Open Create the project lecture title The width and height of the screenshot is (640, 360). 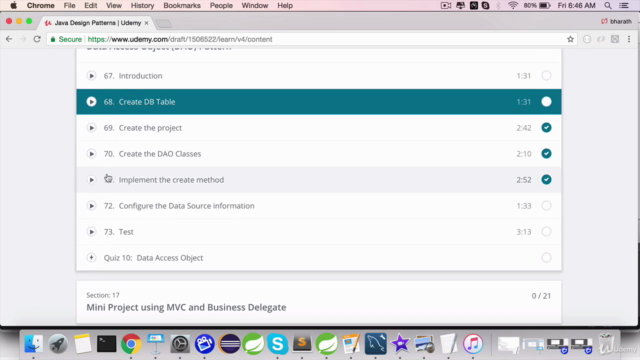point(150,128)
